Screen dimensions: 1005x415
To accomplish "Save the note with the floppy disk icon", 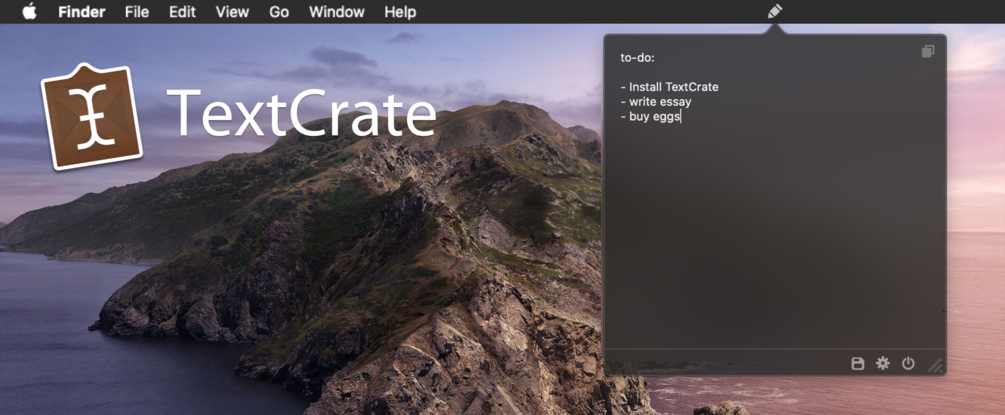I will tap(858, 364).
